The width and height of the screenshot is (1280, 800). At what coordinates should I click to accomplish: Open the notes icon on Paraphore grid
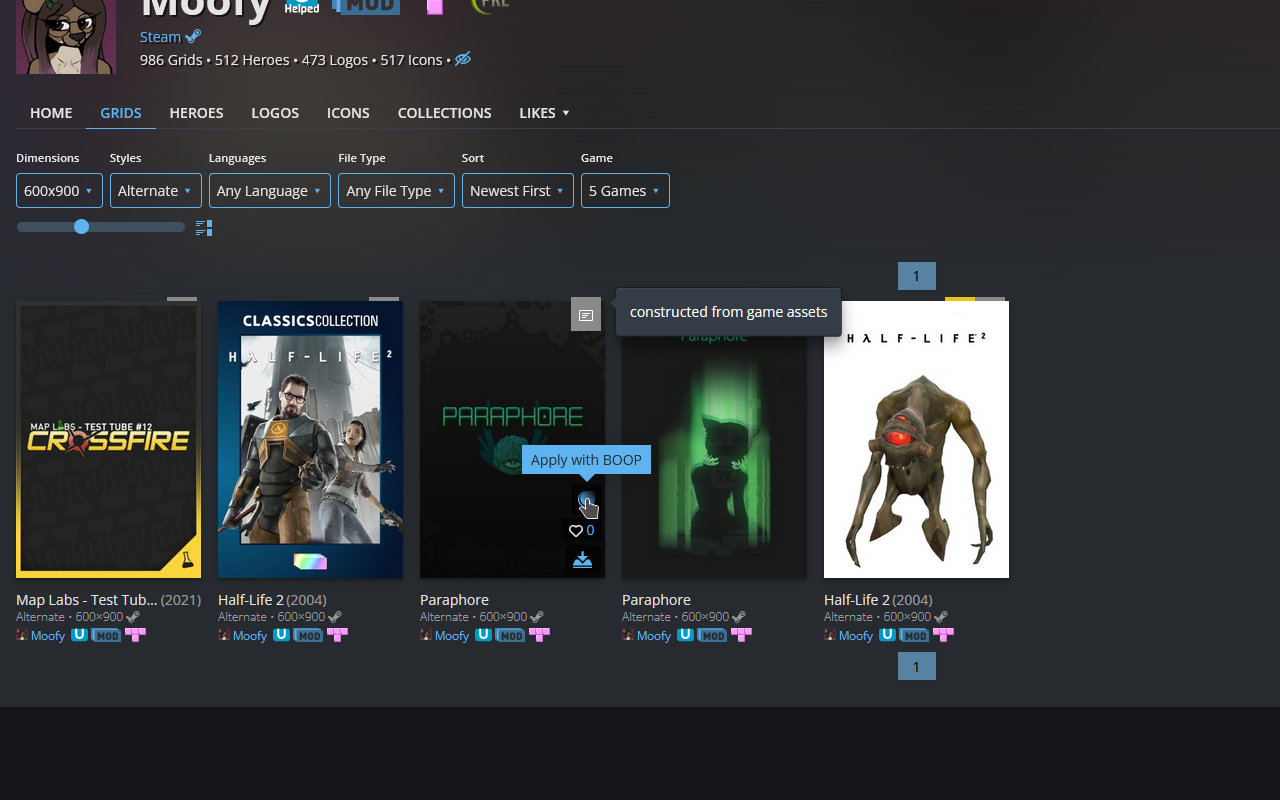point(586,315)
